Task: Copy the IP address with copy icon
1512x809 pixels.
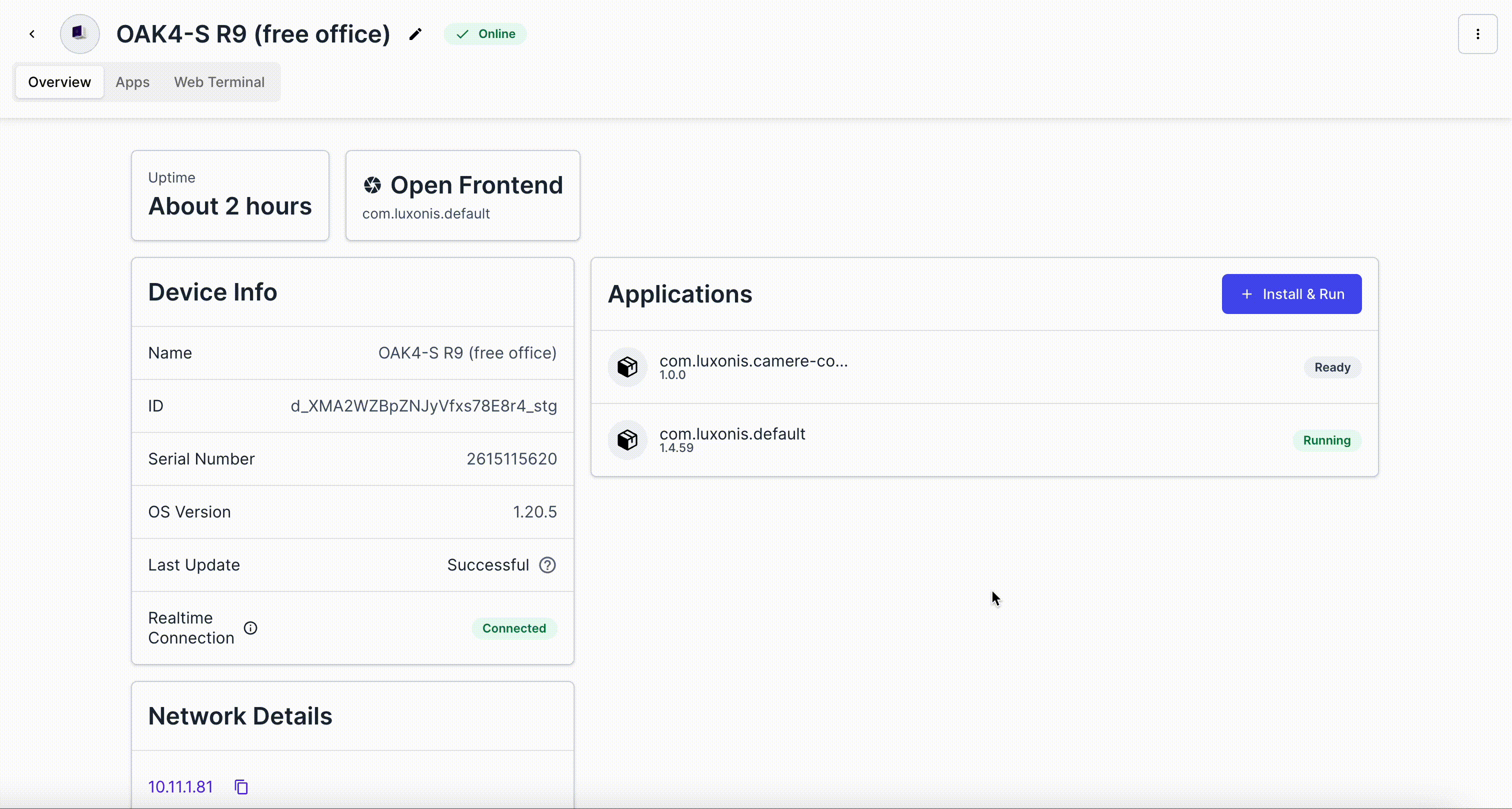Action: [x=241, y=787]
